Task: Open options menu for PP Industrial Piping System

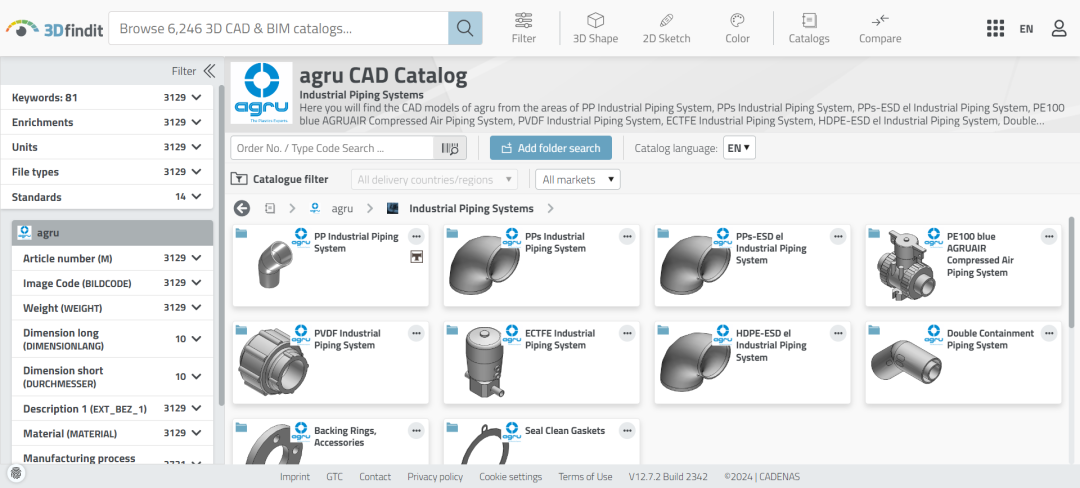Action: tap(416, 236)
